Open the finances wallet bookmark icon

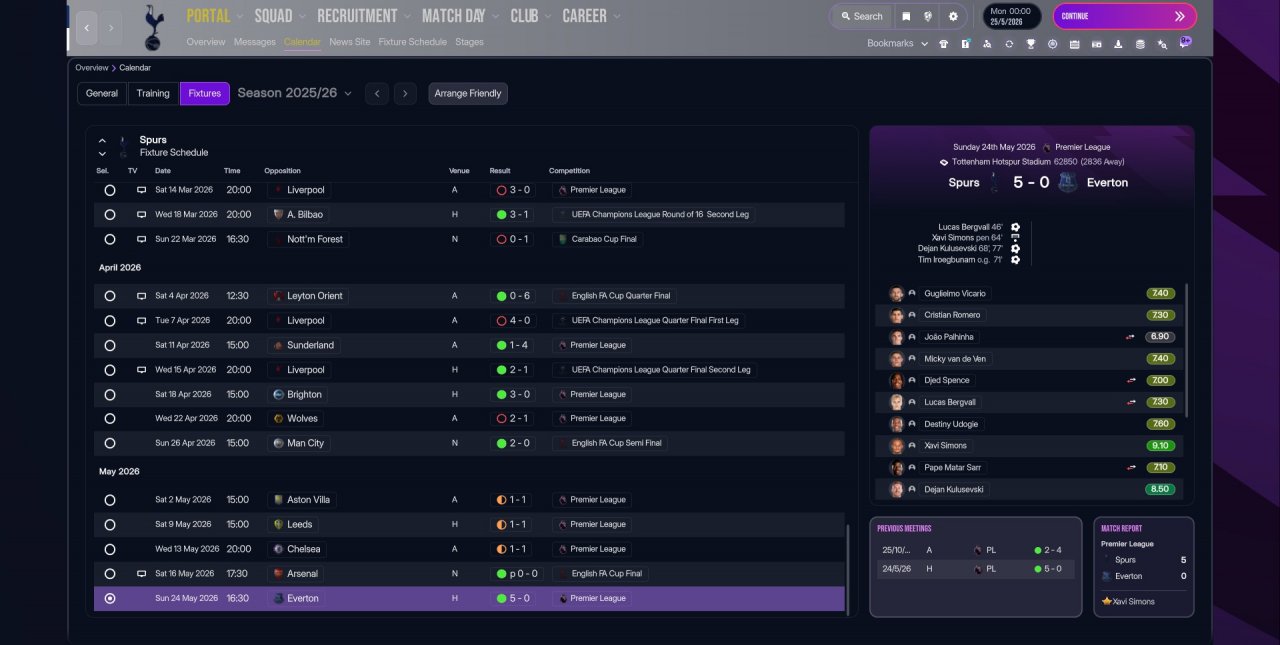pos(1096,44)
